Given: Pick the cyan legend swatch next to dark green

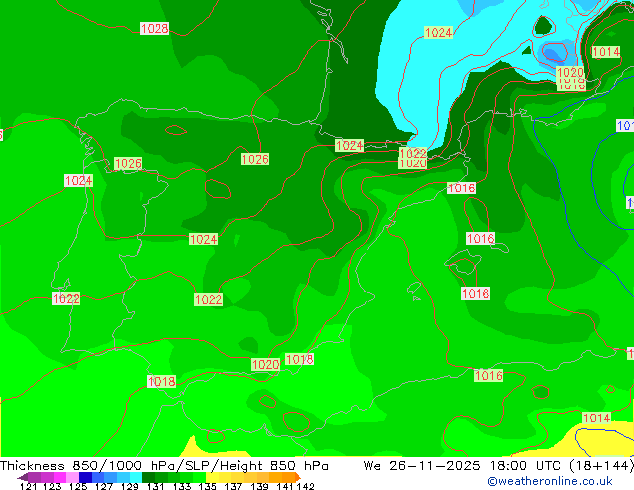Looking at the screenshot, I should pyautogui.click(x=136, y=477).
